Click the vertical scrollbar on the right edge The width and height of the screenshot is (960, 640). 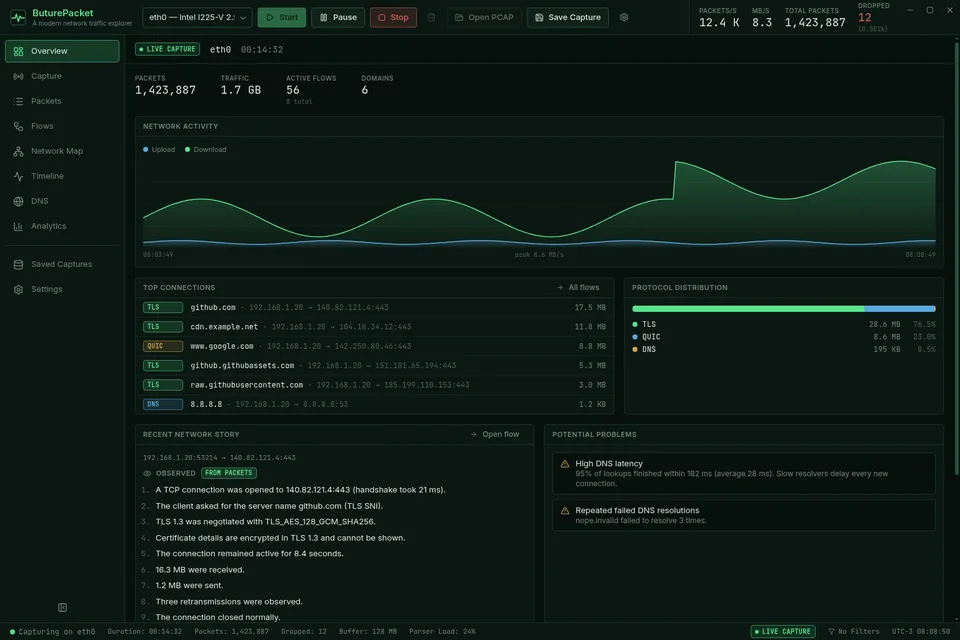pos(956,257)
